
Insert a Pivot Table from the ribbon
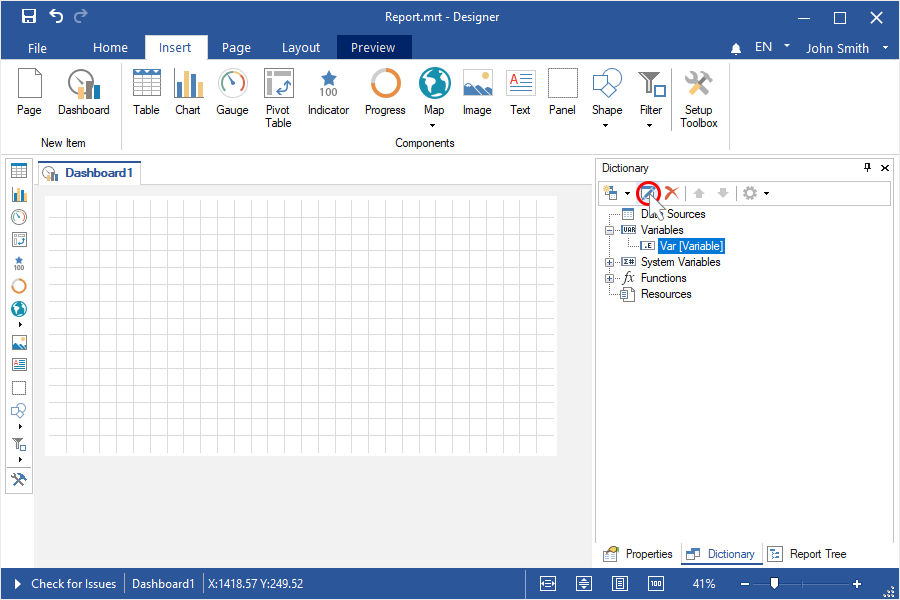pyautogui.click(x=278, y=98)
